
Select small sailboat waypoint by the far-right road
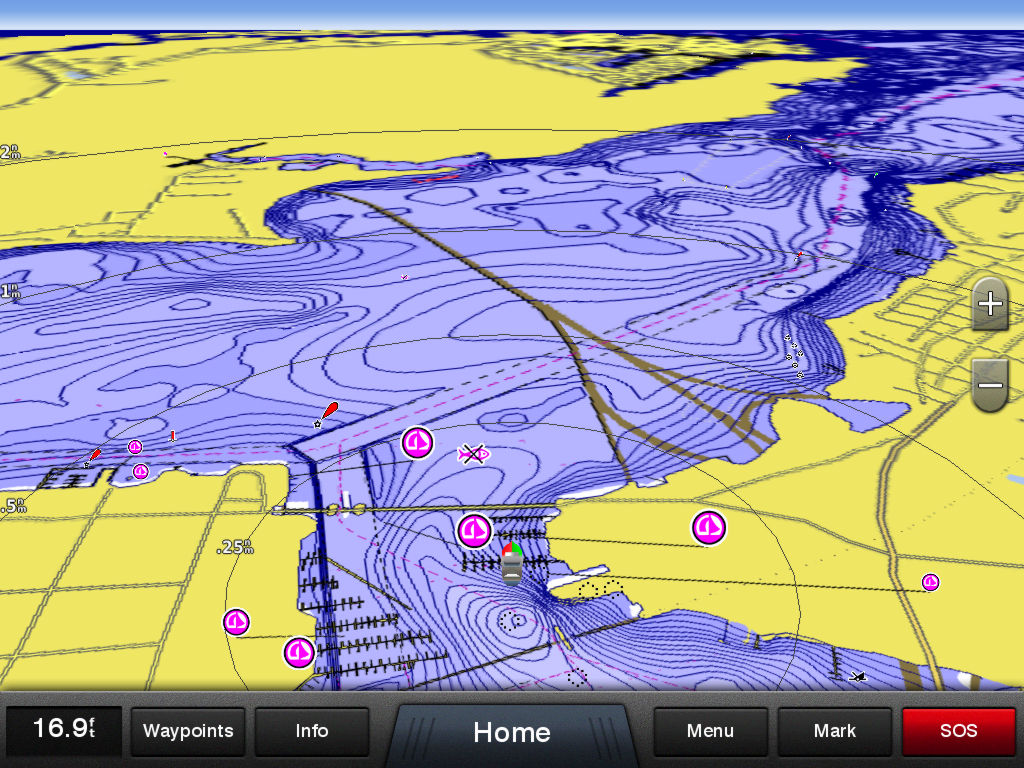tap(931, 582)
